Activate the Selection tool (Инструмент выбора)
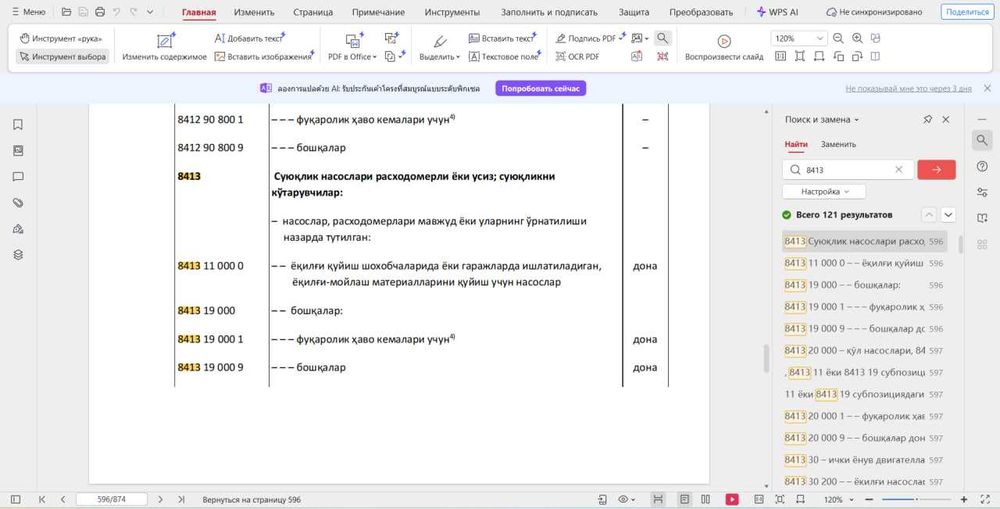Image resolution: width=1000 pixels, height=509 pixels. point(62,57)
